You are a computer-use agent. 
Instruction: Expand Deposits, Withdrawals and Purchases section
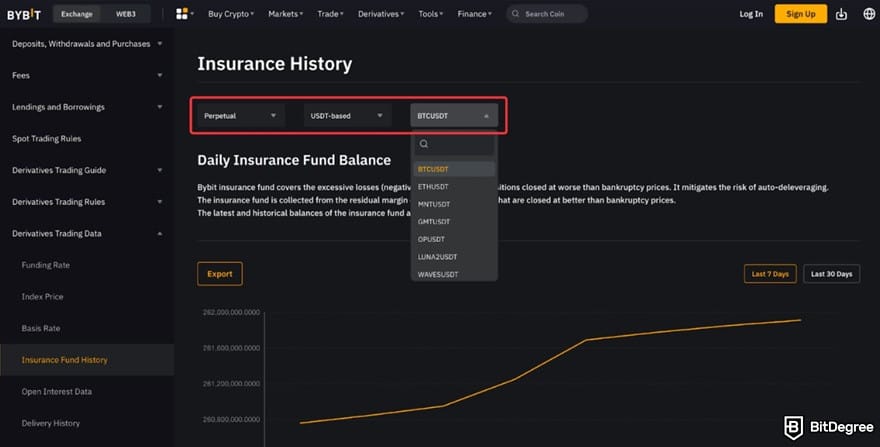coord(87,44)
